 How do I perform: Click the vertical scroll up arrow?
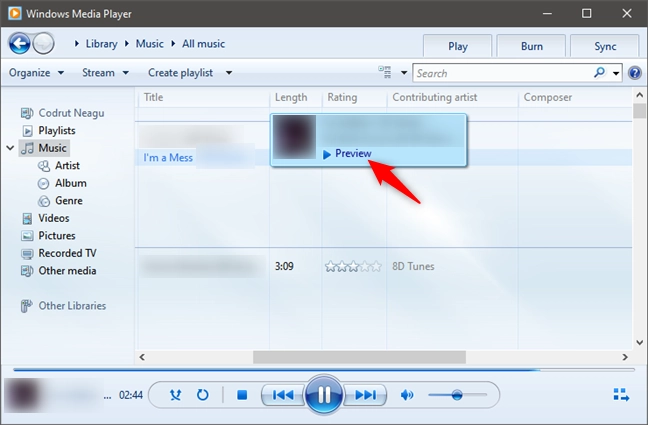639,95
